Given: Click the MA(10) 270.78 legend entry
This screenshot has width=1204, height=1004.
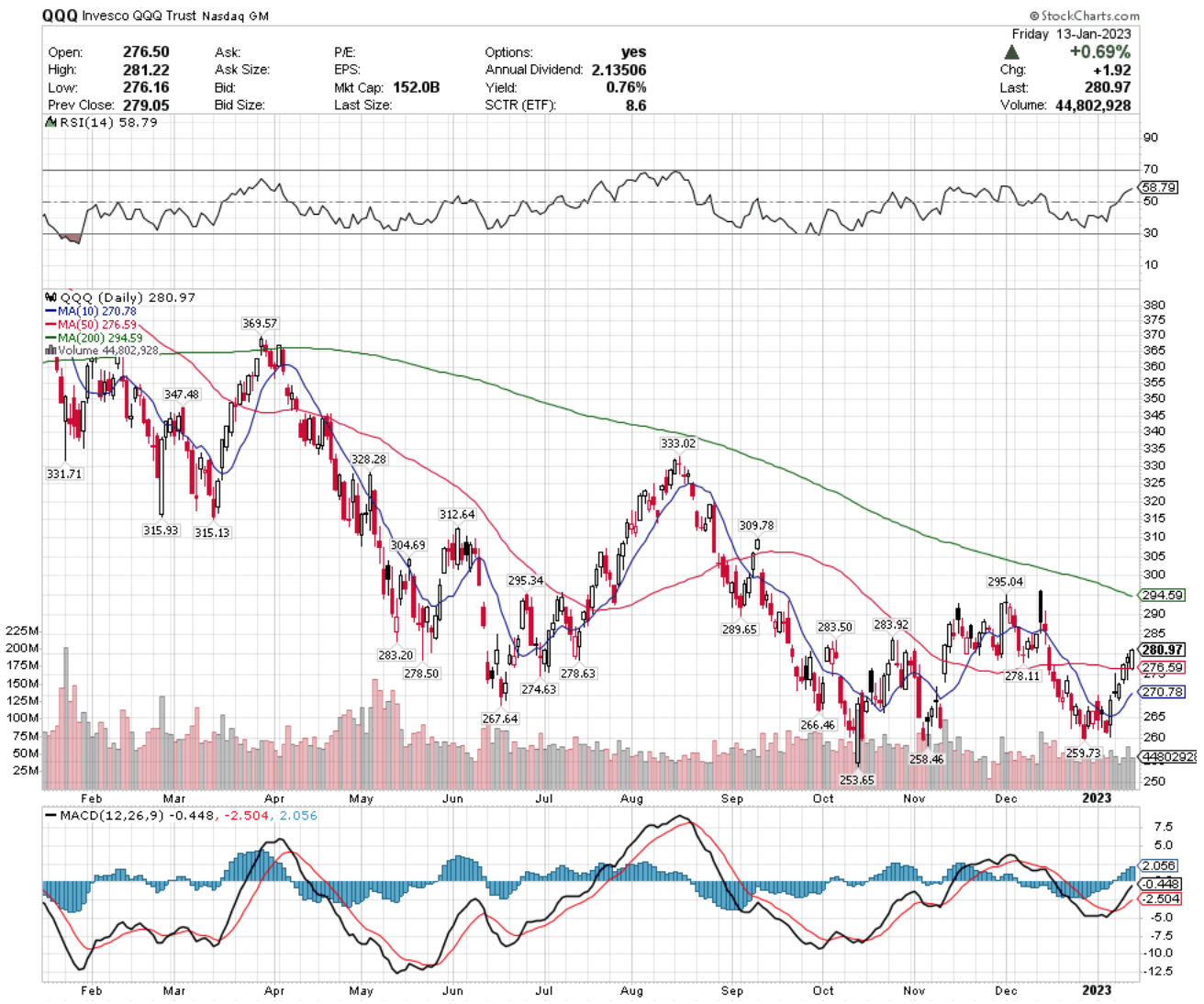Looking at the screenshot, I should point(91,311).
